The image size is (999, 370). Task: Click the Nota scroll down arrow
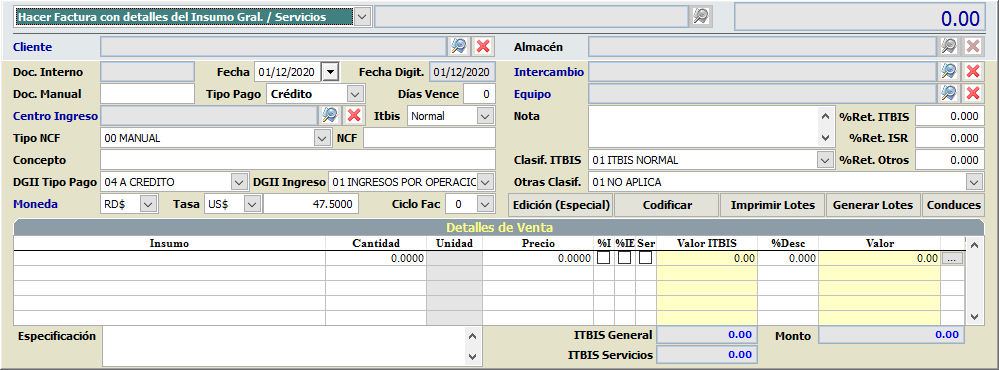(825, 138)
